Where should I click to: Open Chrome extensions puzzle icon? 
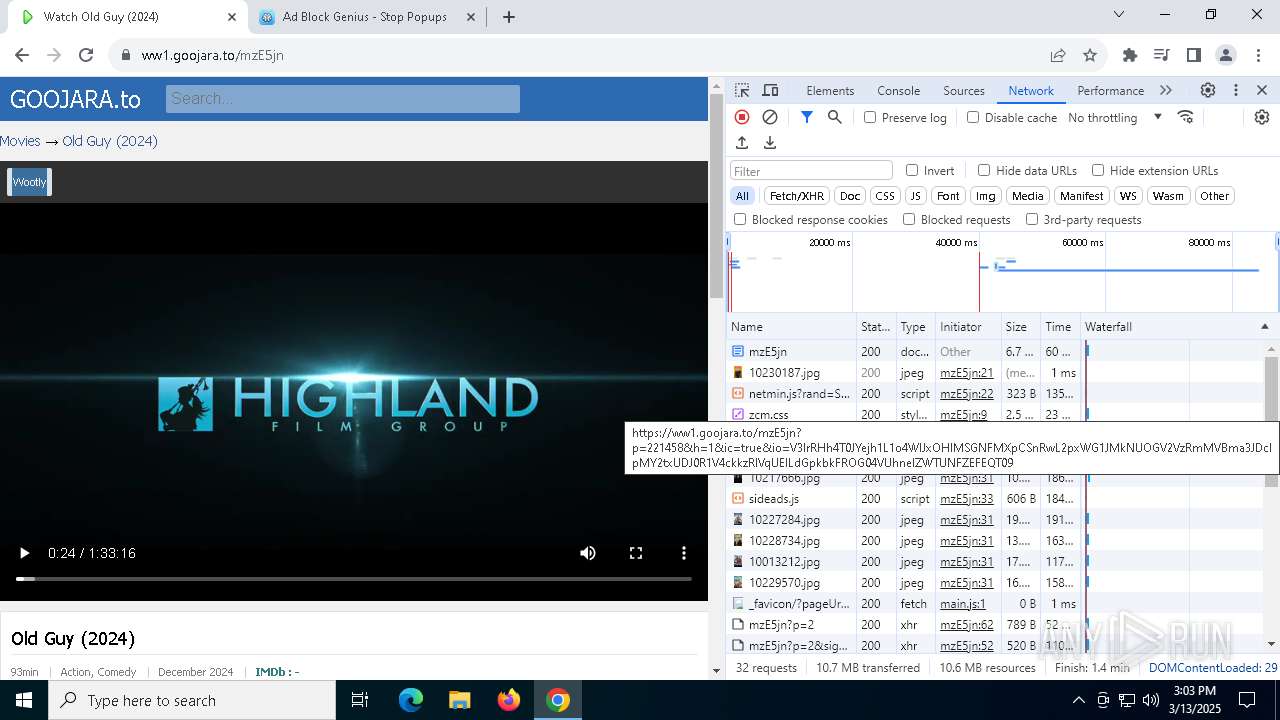[x=1130, y=55]
